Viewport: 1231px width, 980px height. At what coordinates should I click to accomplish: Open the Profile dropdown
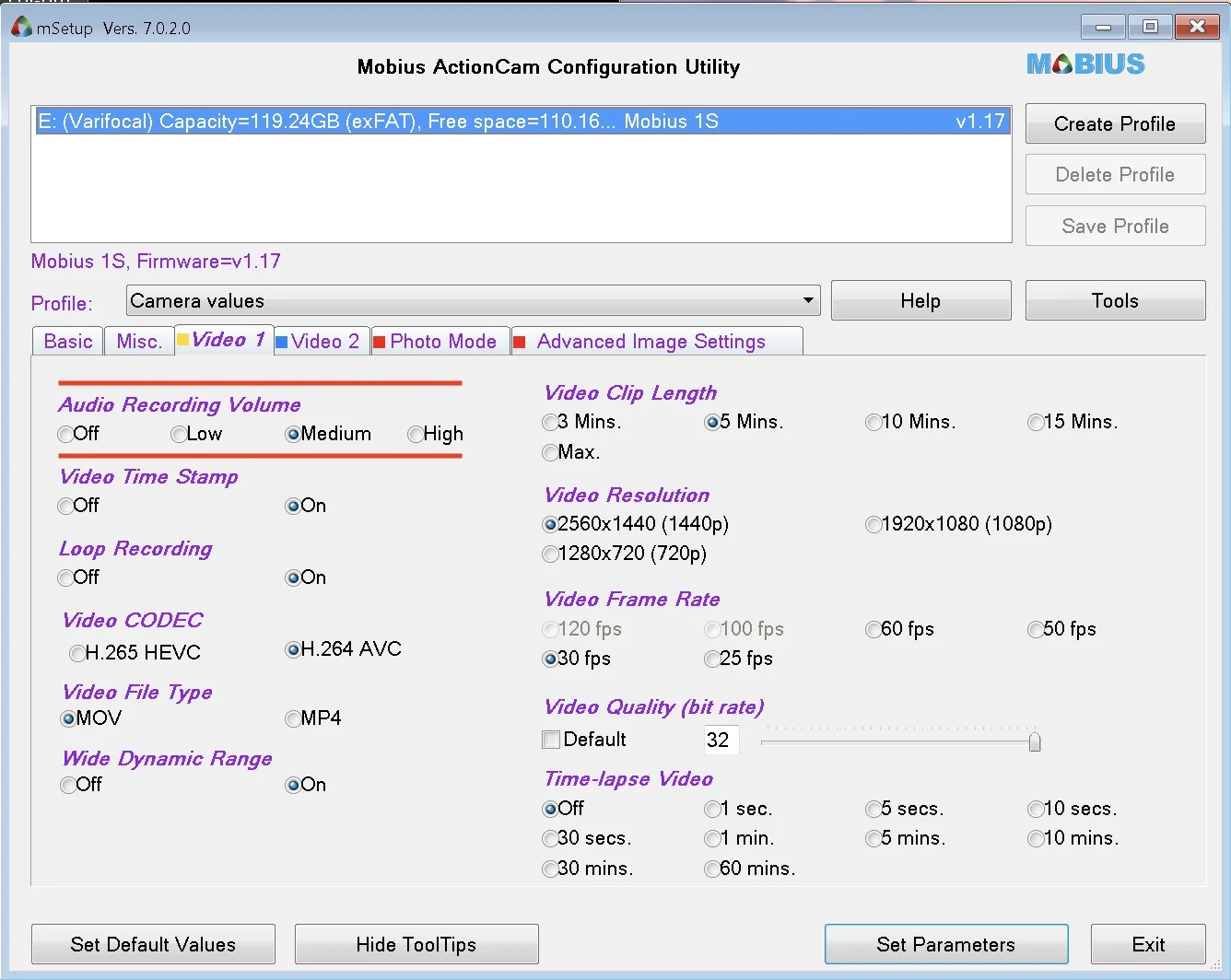473,301
